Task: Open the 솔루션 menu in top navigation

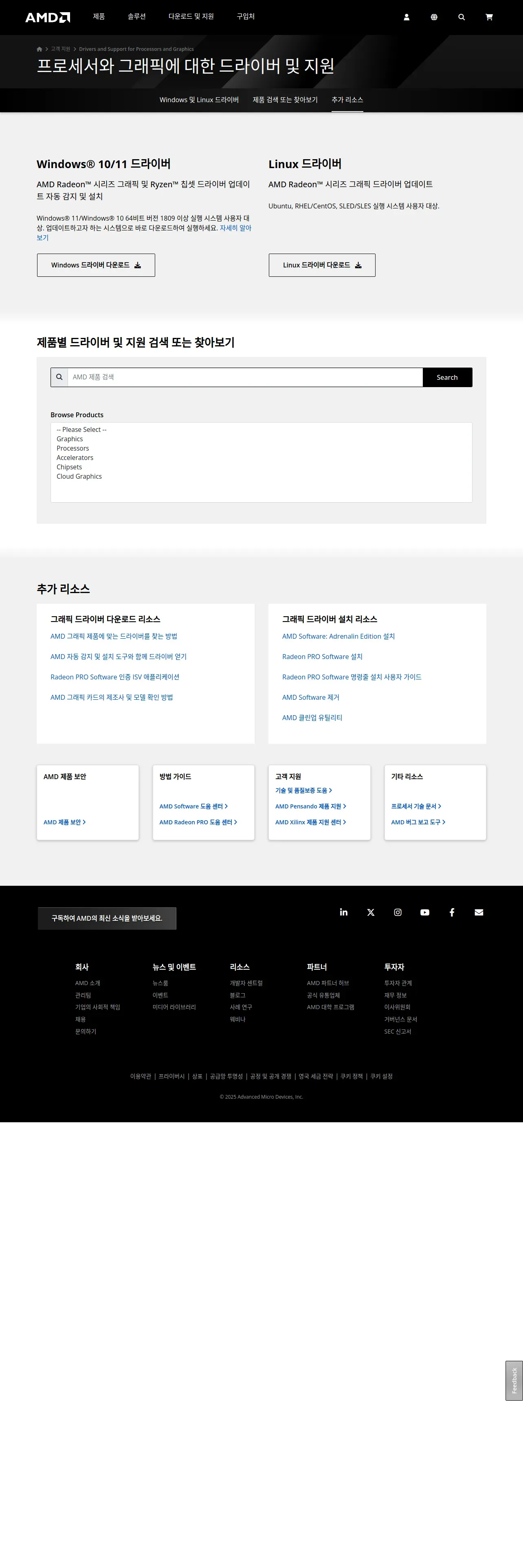Action: coord(137,16)
